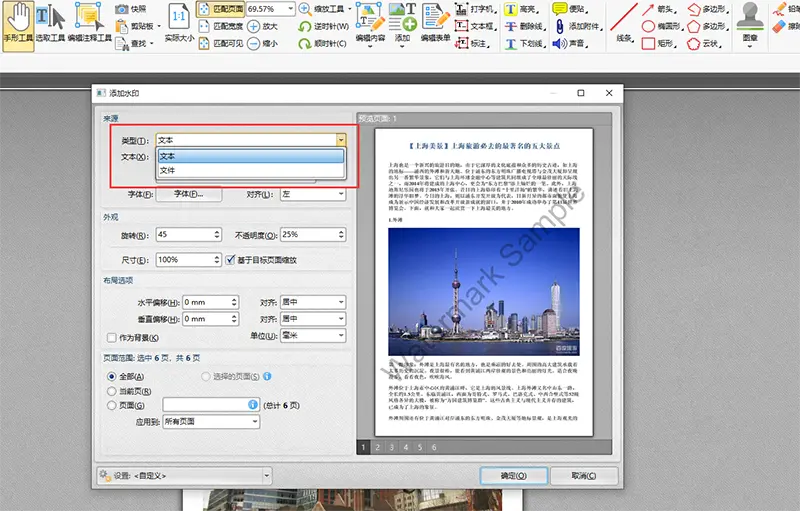Open the Add (添加) content tool
Viewport: 800px width, 511px height.
click(403, 24)
